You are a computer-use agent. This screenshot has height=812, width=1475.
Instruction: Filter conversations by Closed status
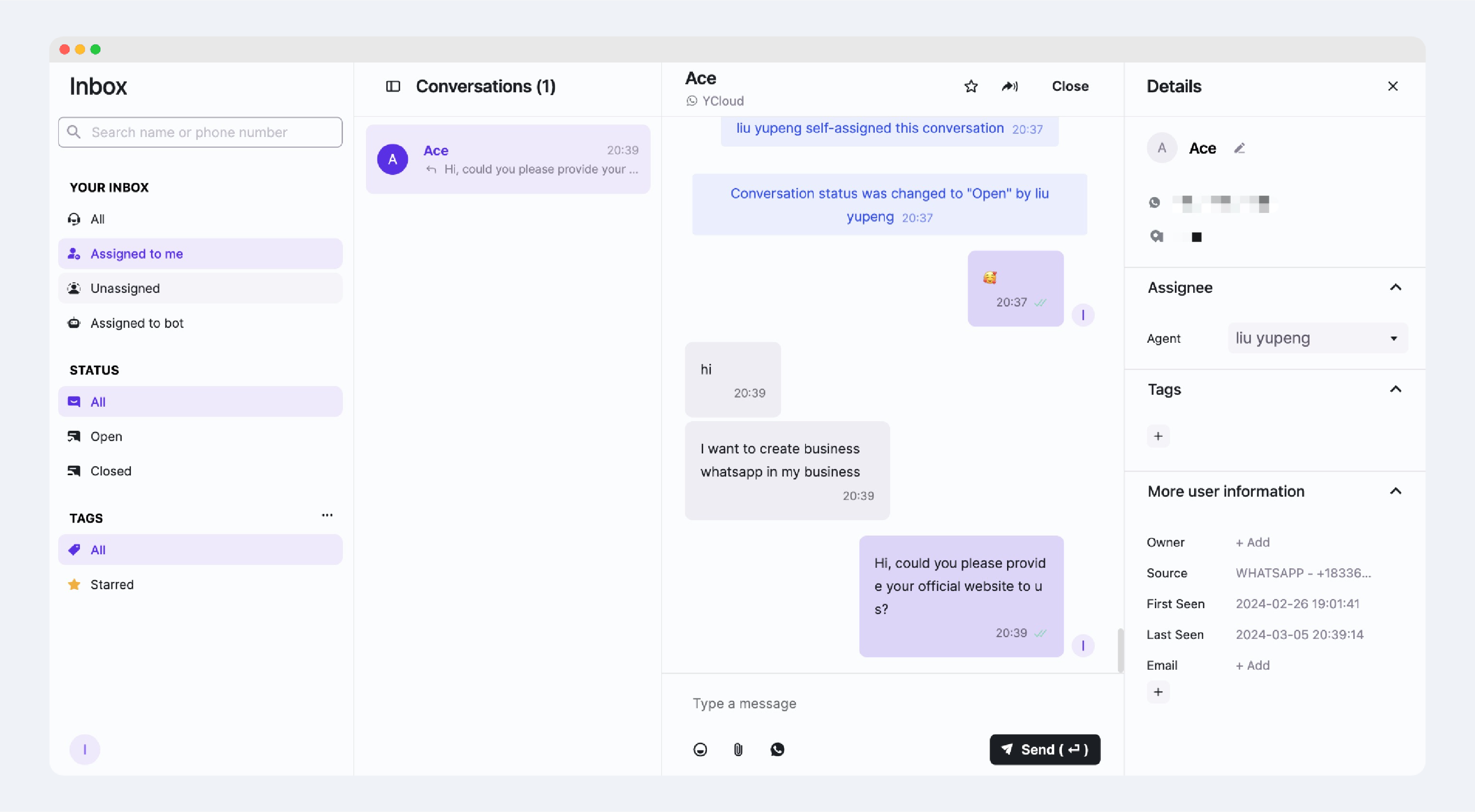[111, 470]
